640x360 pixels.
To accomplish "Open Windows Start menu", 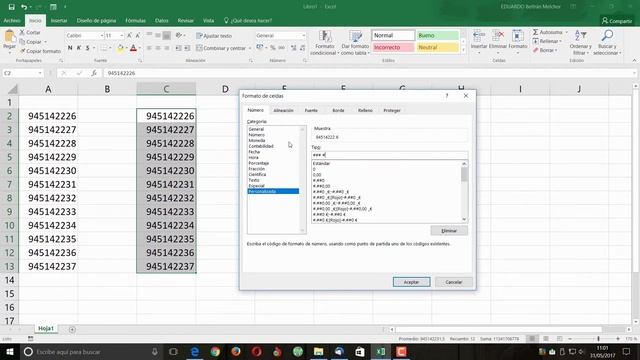I will coord(9,351).
